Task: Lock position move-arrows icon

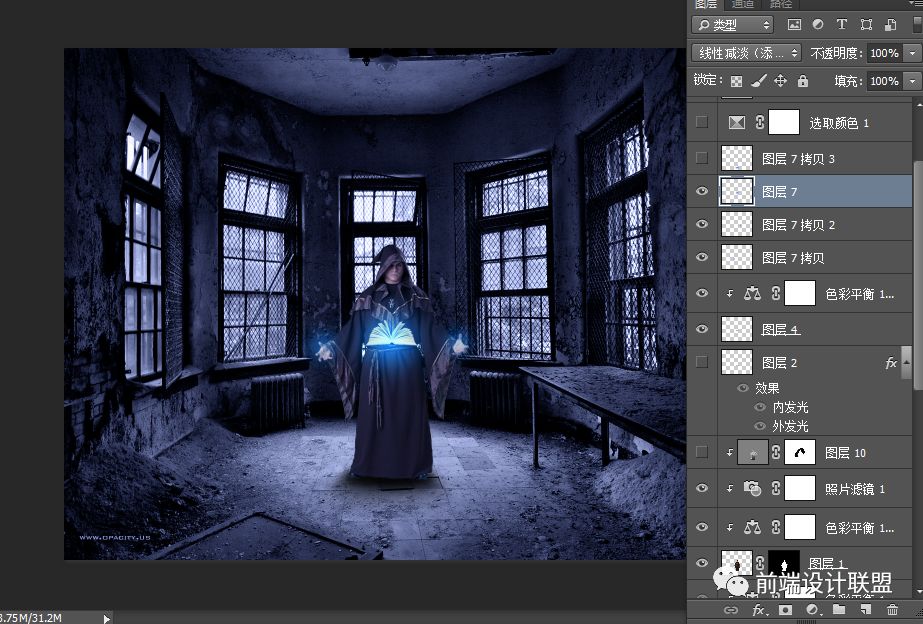Action: 781,81
